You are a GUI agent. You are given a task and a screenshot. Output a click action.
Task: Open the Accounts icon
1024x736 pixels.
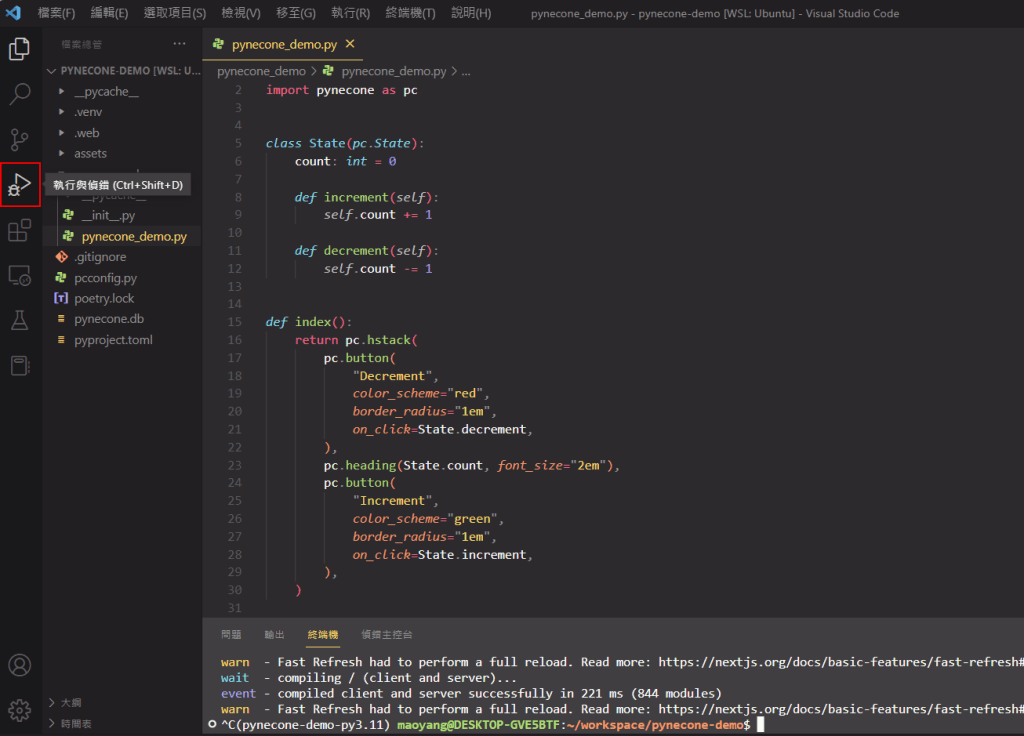[x=19, y=665]
